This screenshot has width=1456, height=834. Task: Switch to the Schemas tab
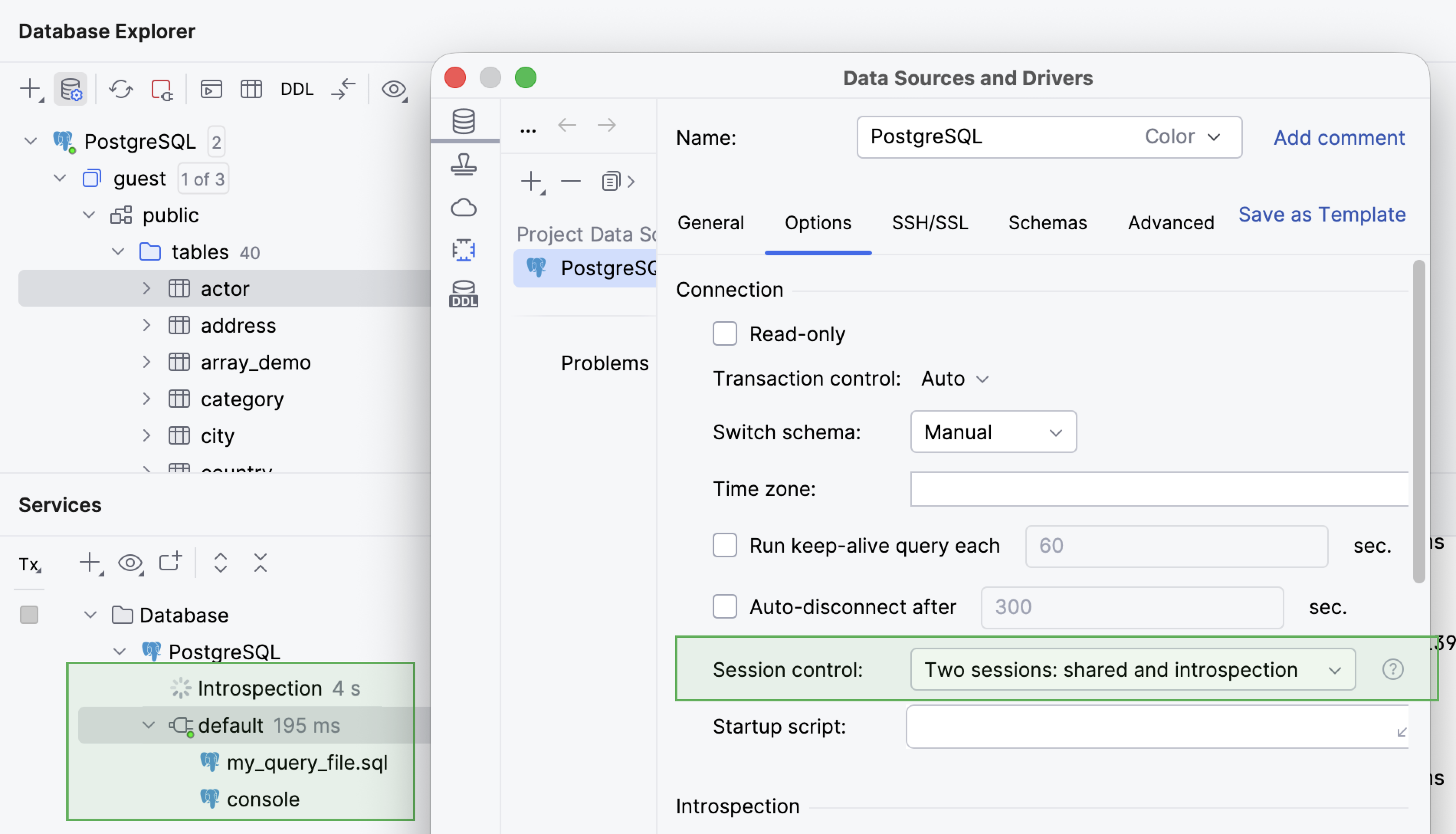(x=1047, y=222)
